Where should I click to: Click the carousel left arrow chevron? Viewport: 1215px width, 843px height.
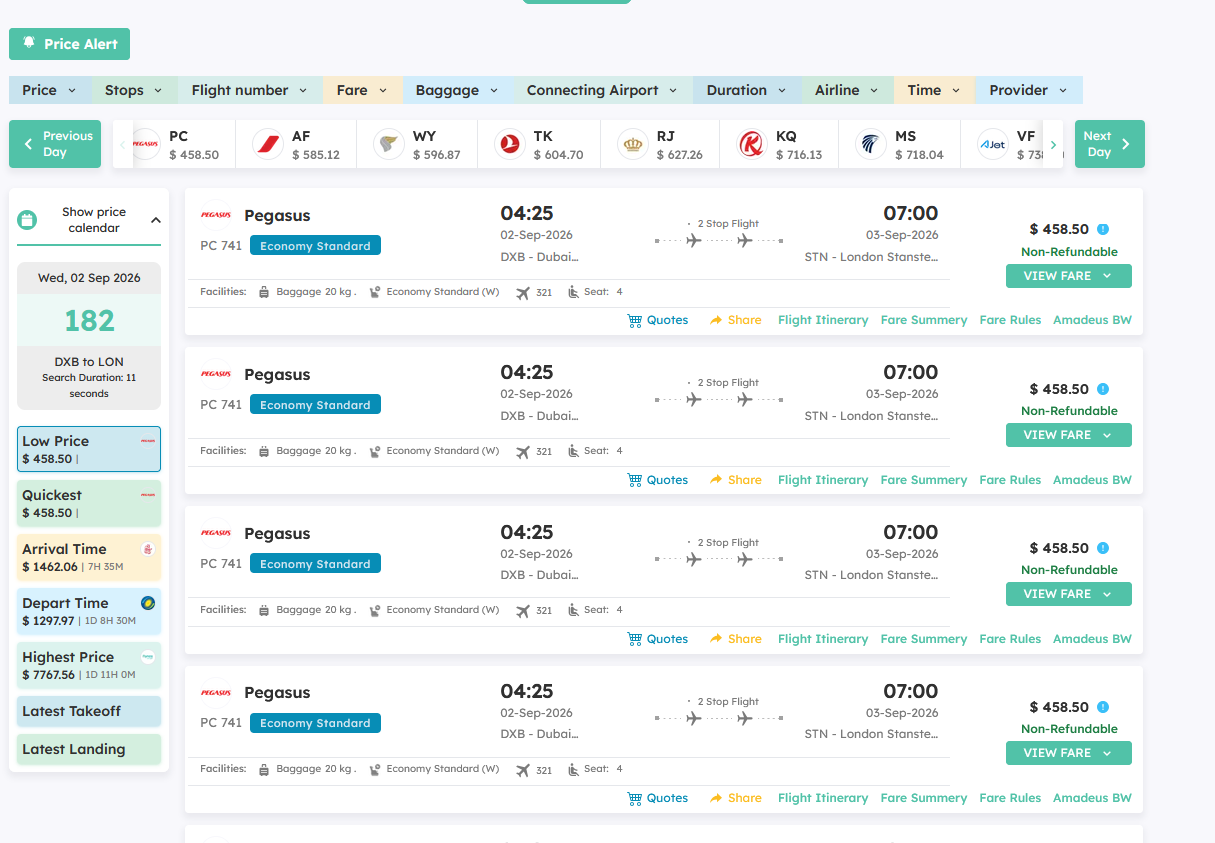123,145
